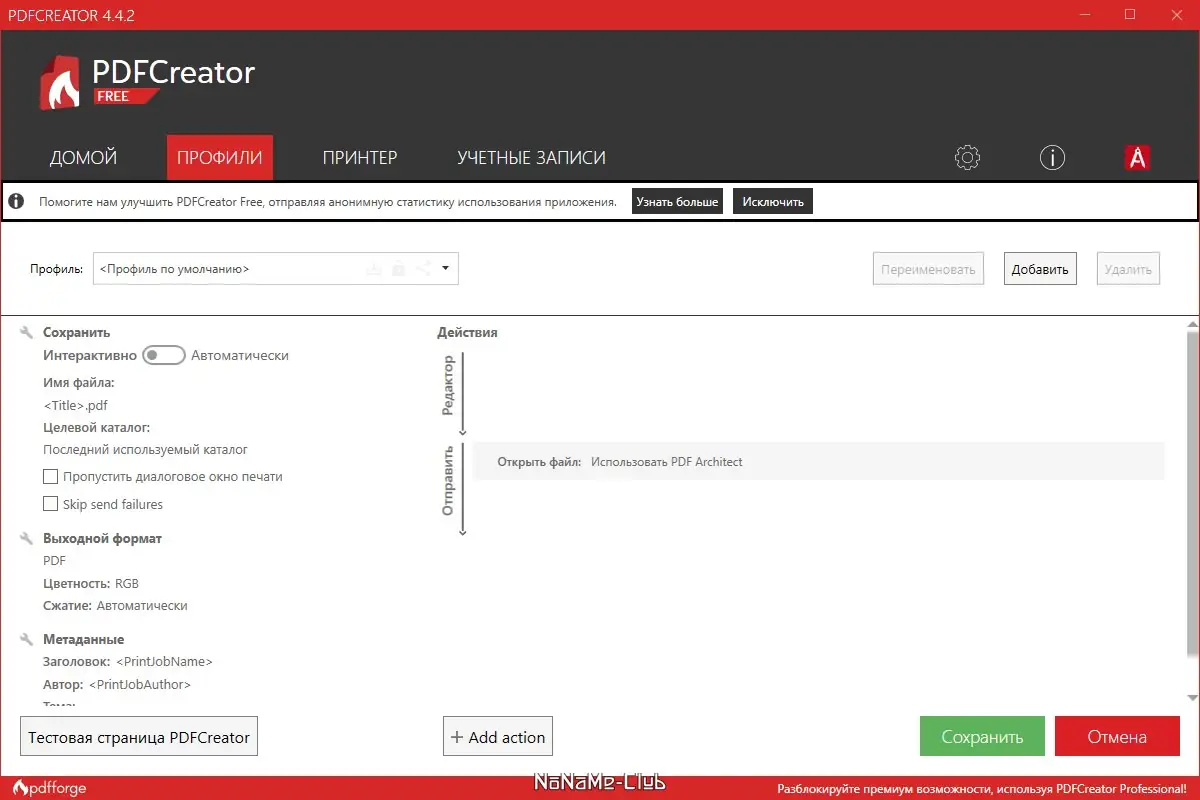Click wrench icon next to Сохранить section
The width and height of the screenshot is (1200, 800).
click(x=27, y=332)
